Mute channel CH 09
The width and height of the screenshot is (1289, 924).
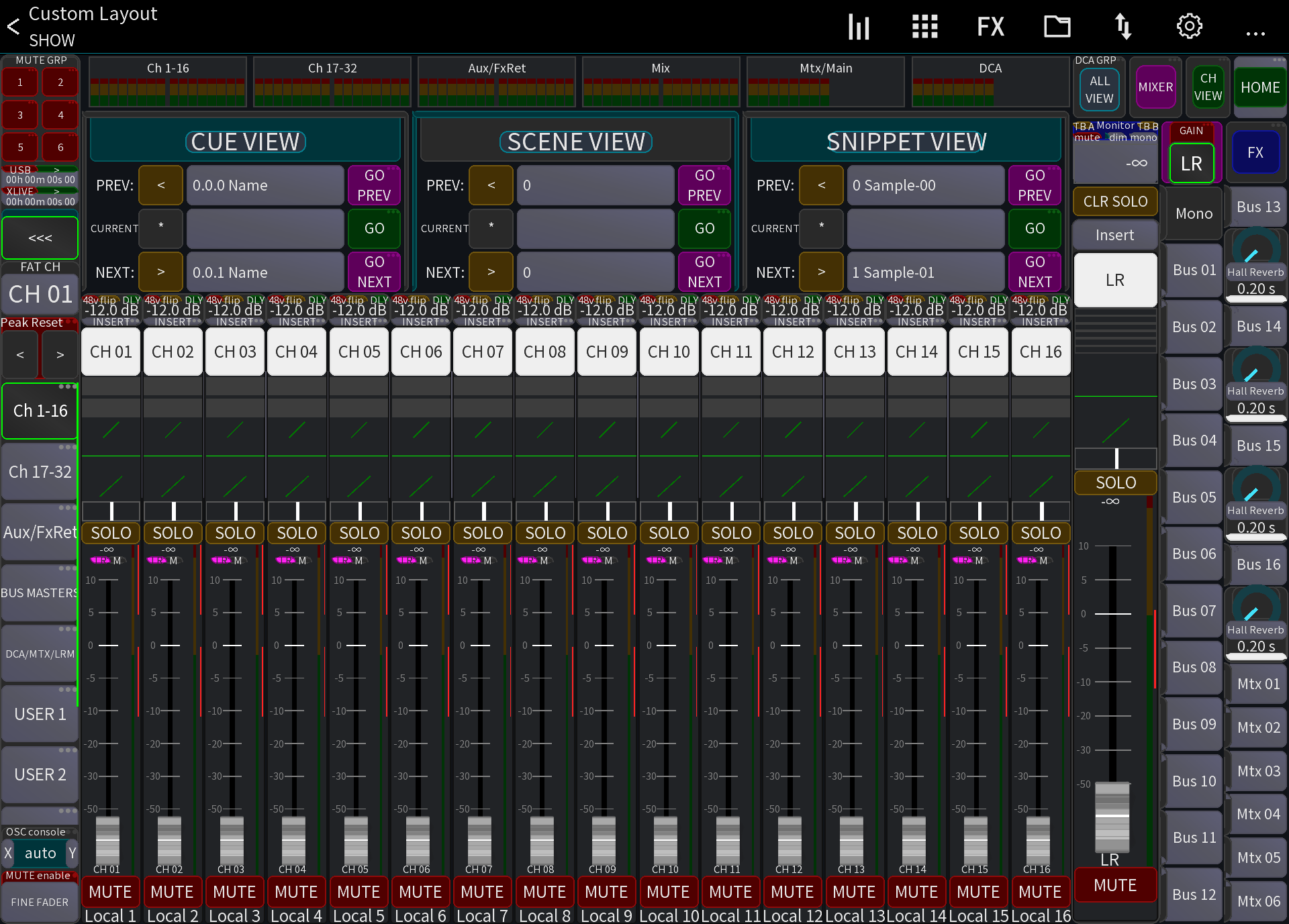coord(606,892)
